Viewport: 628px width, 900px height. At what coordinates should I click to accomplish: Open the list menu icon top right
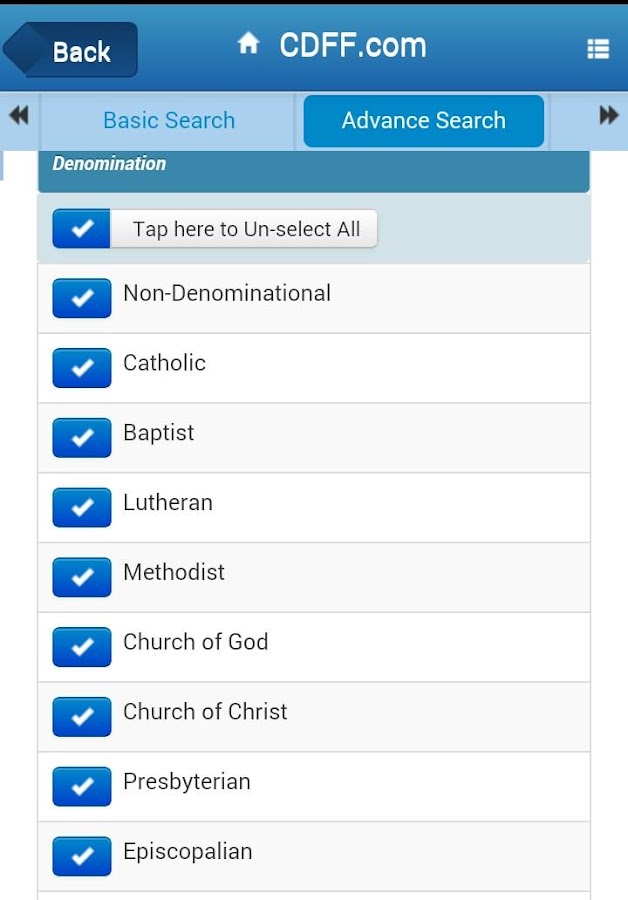pos(598,49)
